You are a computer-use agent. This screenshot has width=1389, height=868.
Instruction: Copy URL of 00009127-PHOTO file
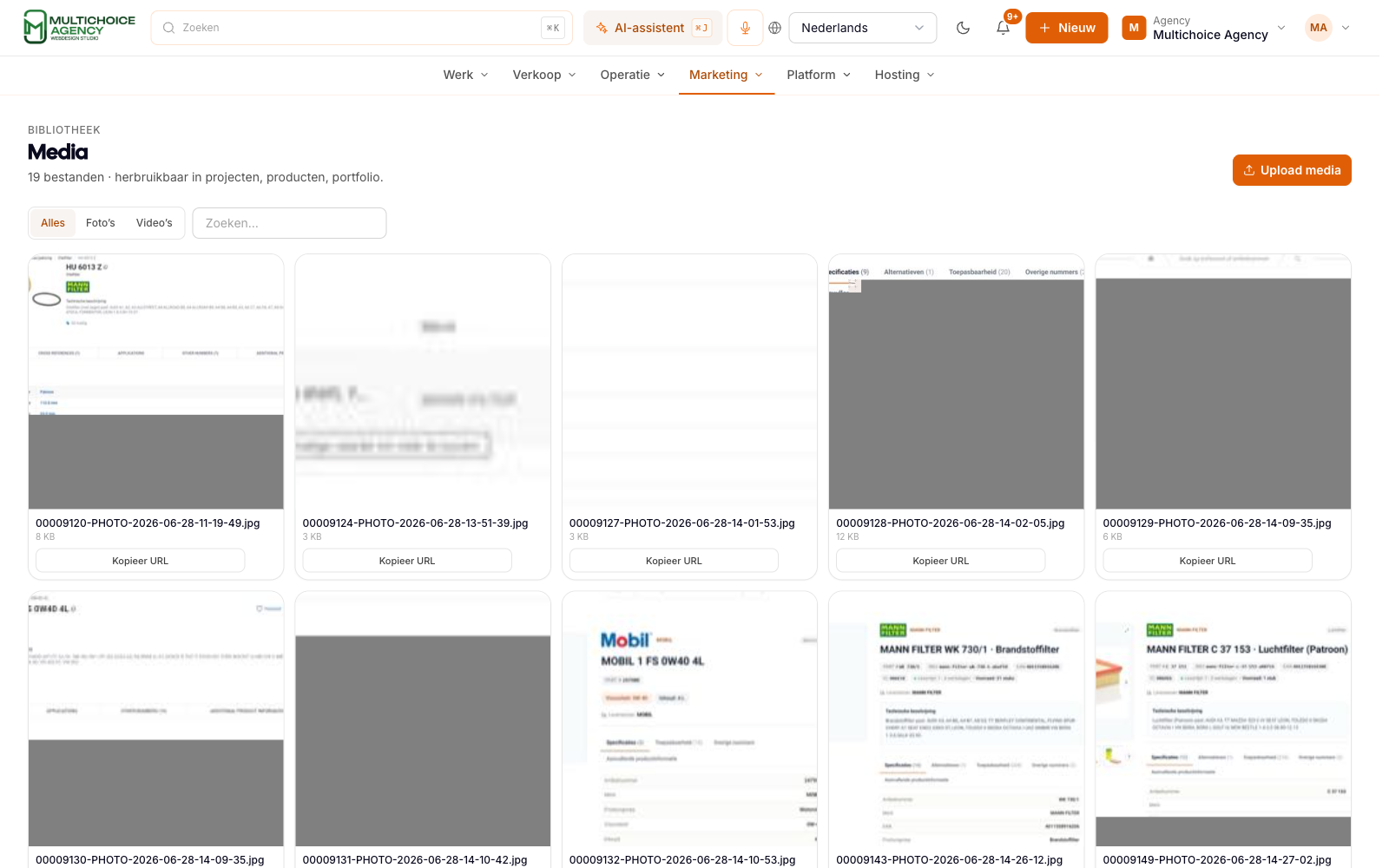(674, 561)
